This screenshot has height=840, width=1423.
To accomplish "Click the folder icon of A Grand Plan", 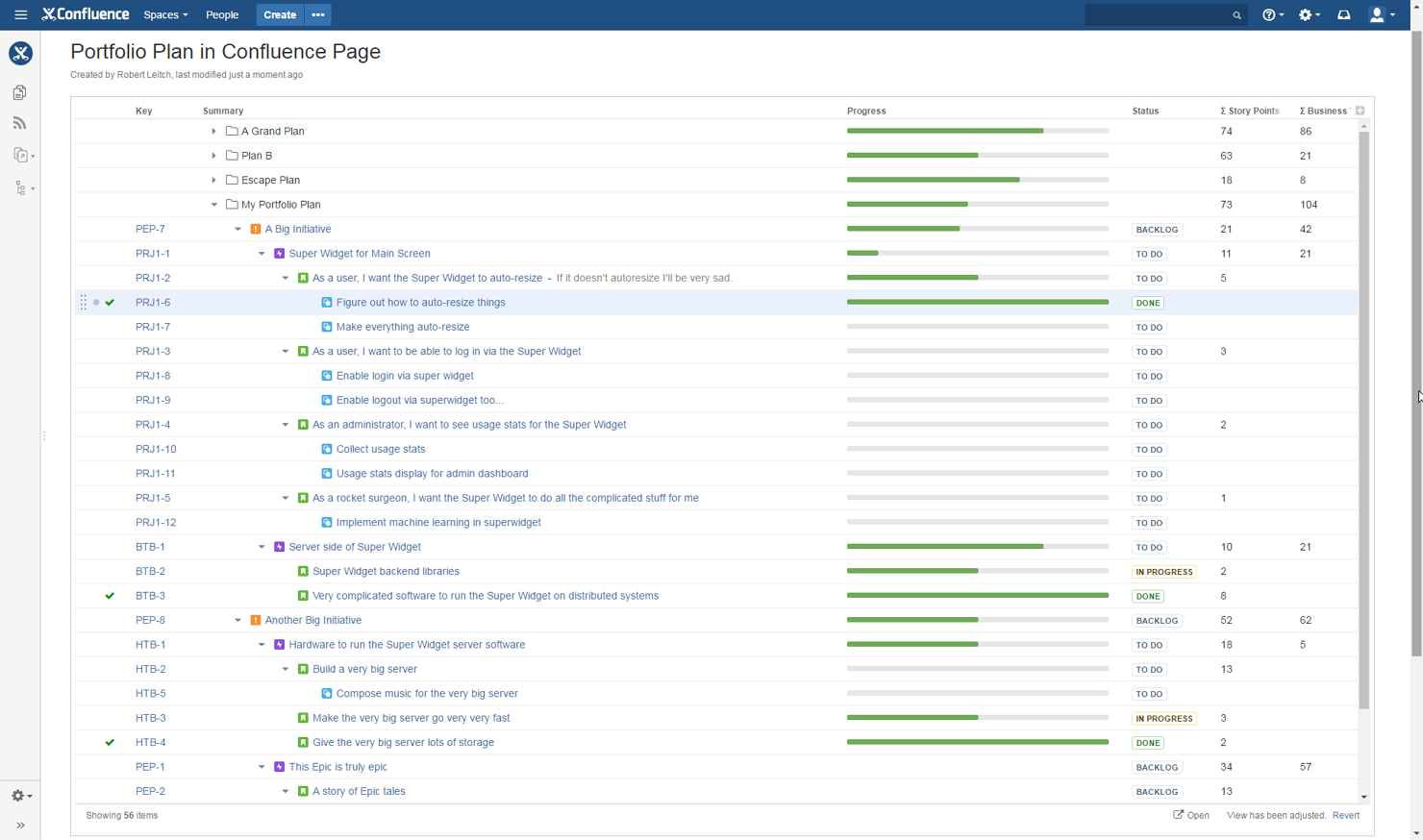I will pyautogui.click(x=232, y=131).
